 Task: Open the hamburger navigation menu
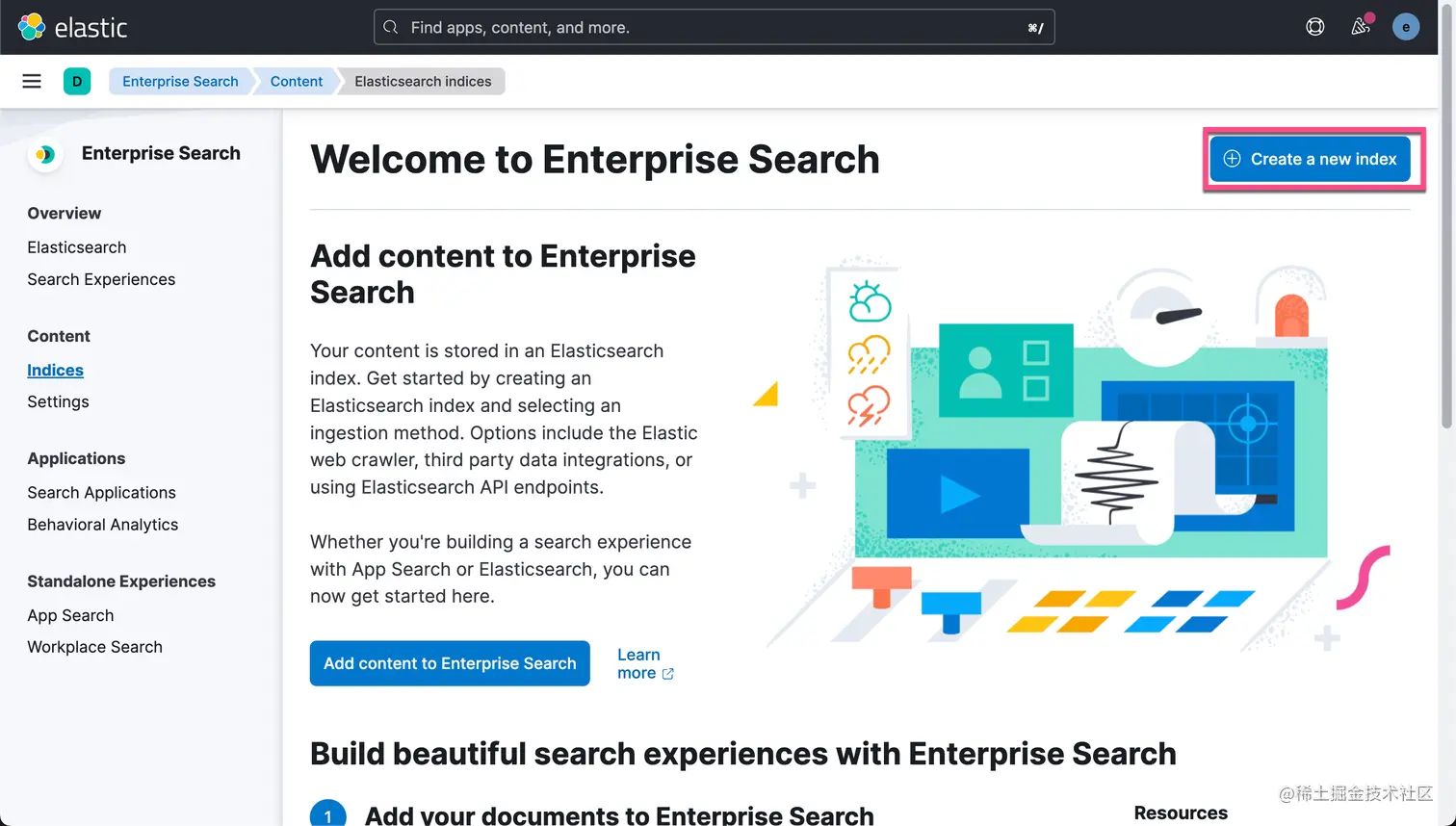coord(32,81)
